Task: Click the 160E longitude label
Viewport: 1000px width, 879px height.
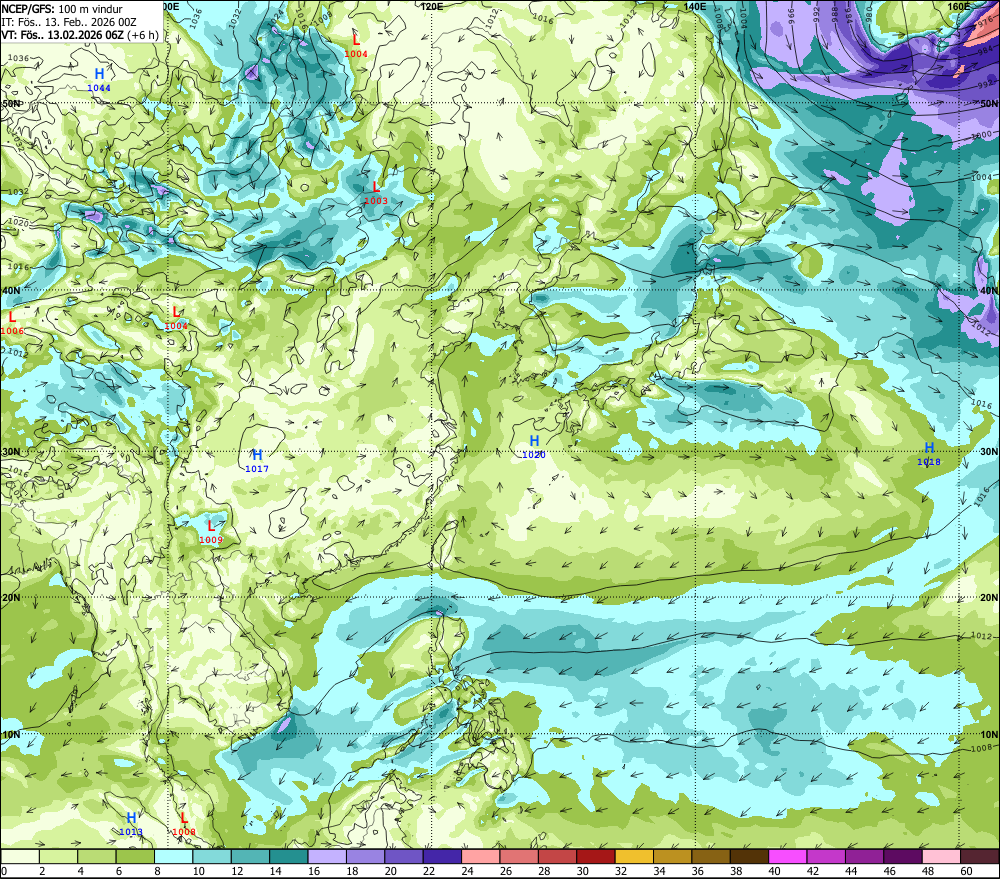Action: [959, 6]
